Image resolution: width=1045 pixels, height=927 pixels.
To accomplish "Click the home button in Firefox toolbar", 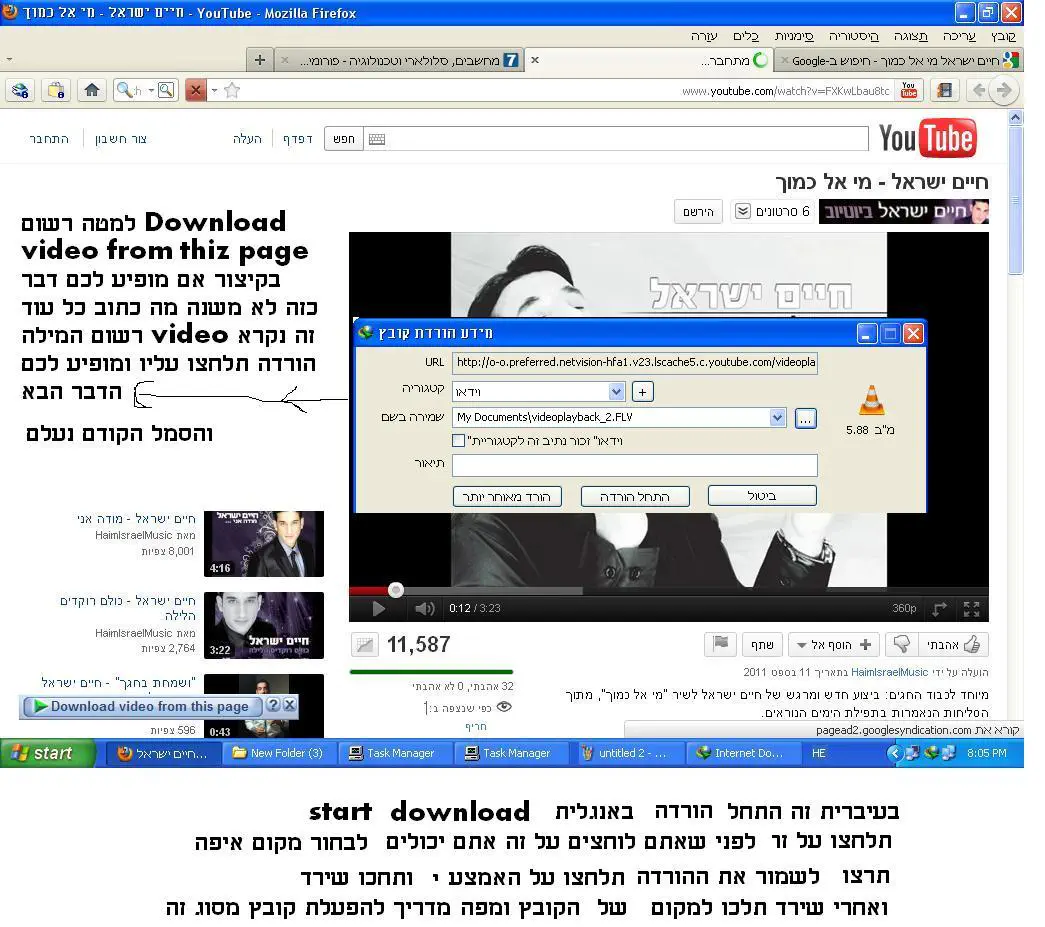I will coord(92,90).
